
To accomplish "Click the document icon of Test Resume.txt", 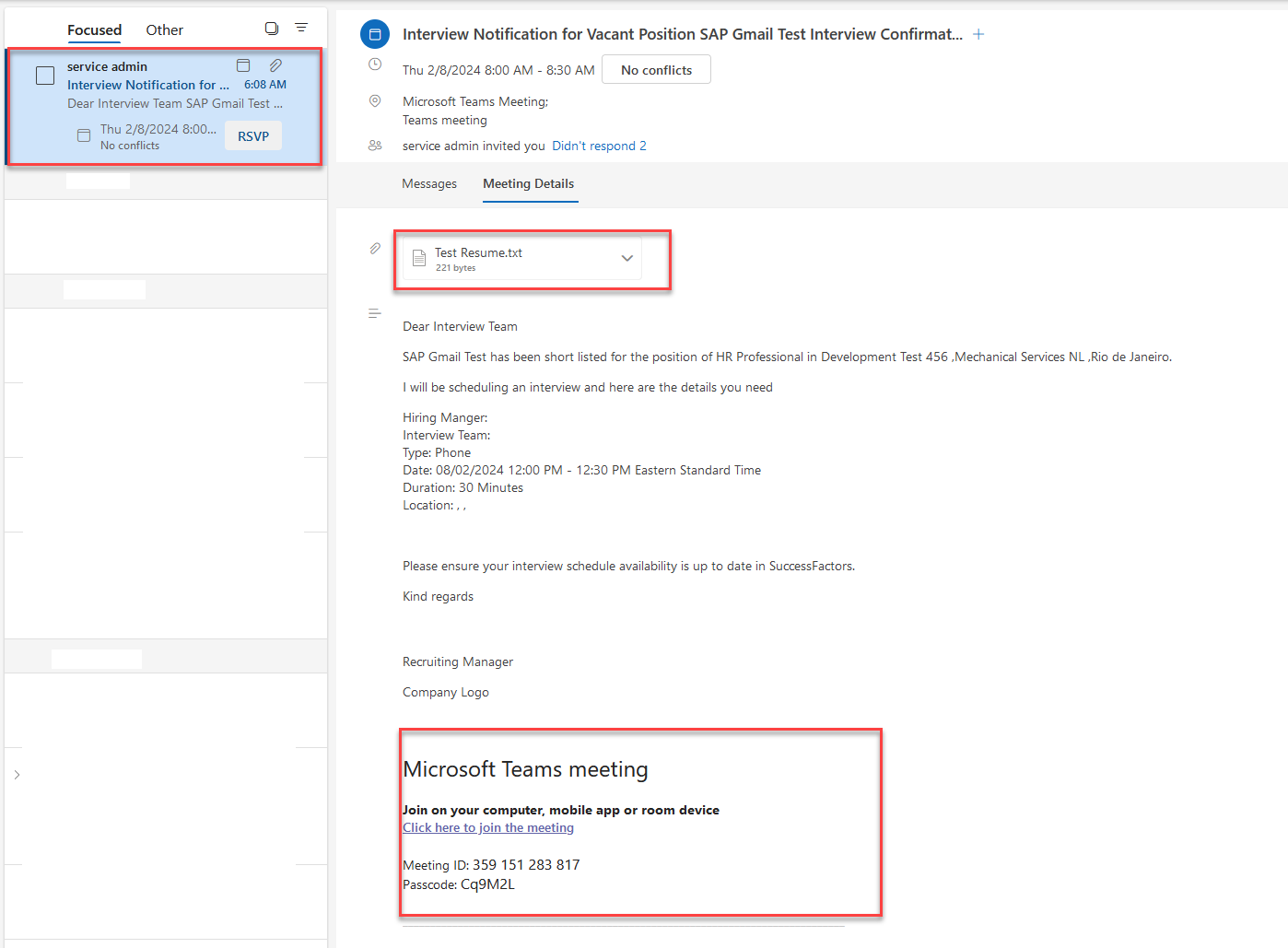I will pos(419,259).
